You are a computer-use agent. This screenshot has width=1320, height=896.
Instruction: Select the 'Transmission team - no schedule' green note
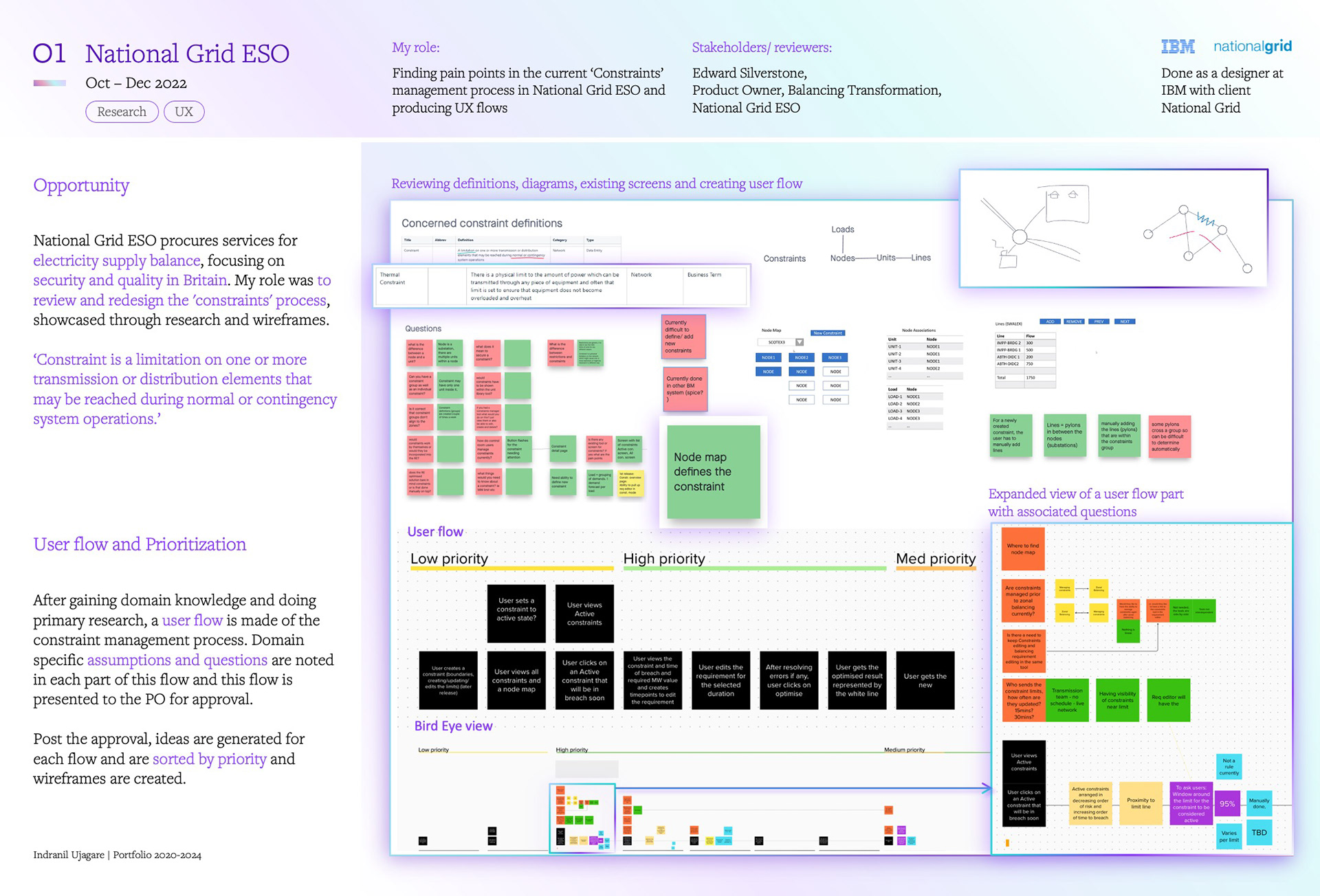click(x=1067, y=700)
